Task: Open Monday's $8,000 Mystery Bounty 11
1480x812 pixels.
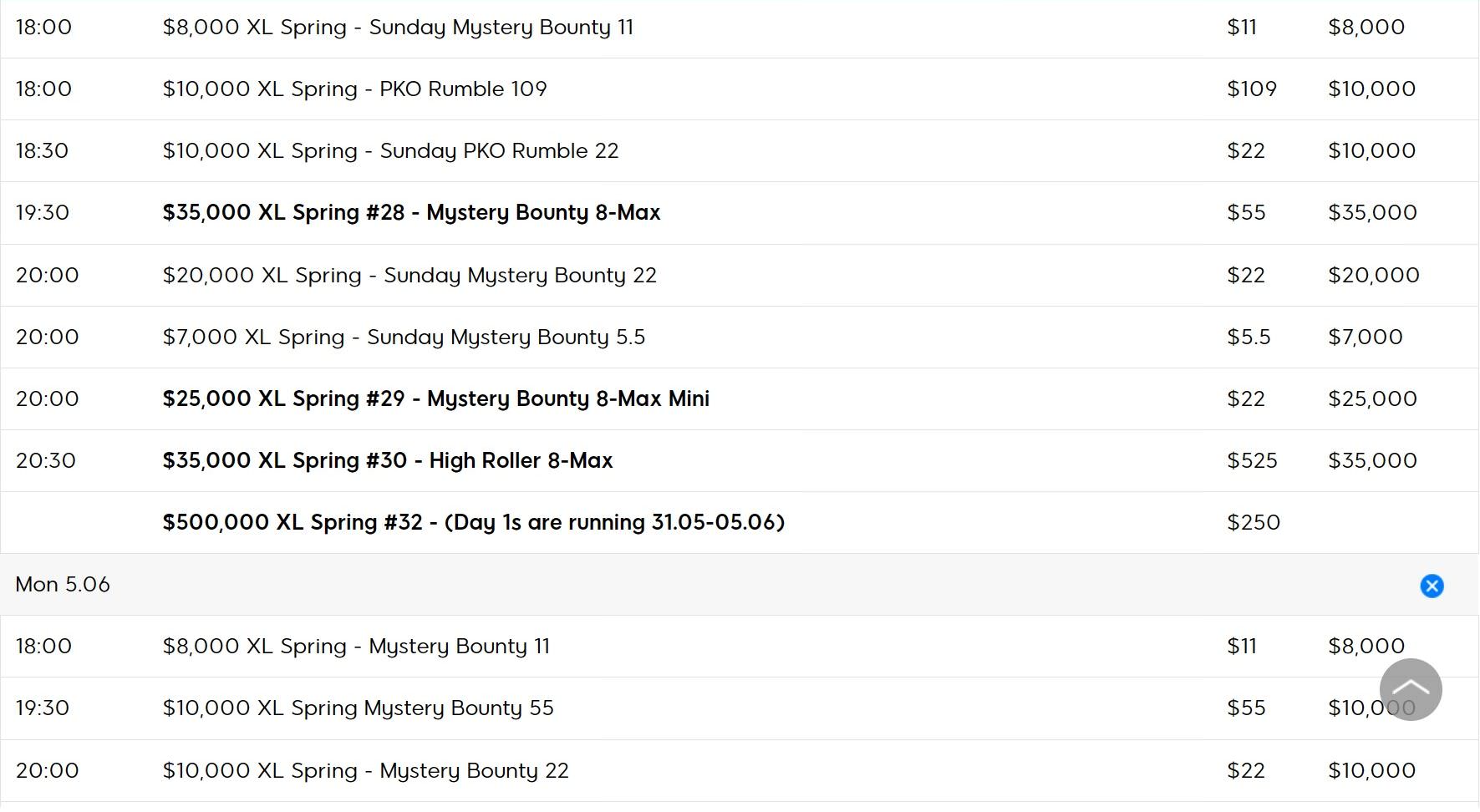Action: 356,647
